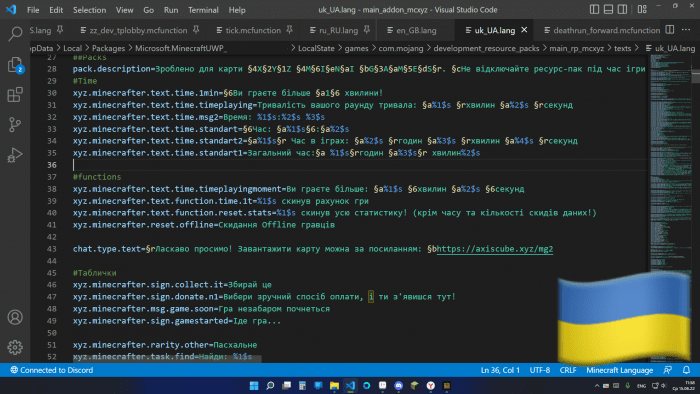700x394 pixels.
Task: Open the File menu
Action: pyautogui.click(x=33, y=10)
